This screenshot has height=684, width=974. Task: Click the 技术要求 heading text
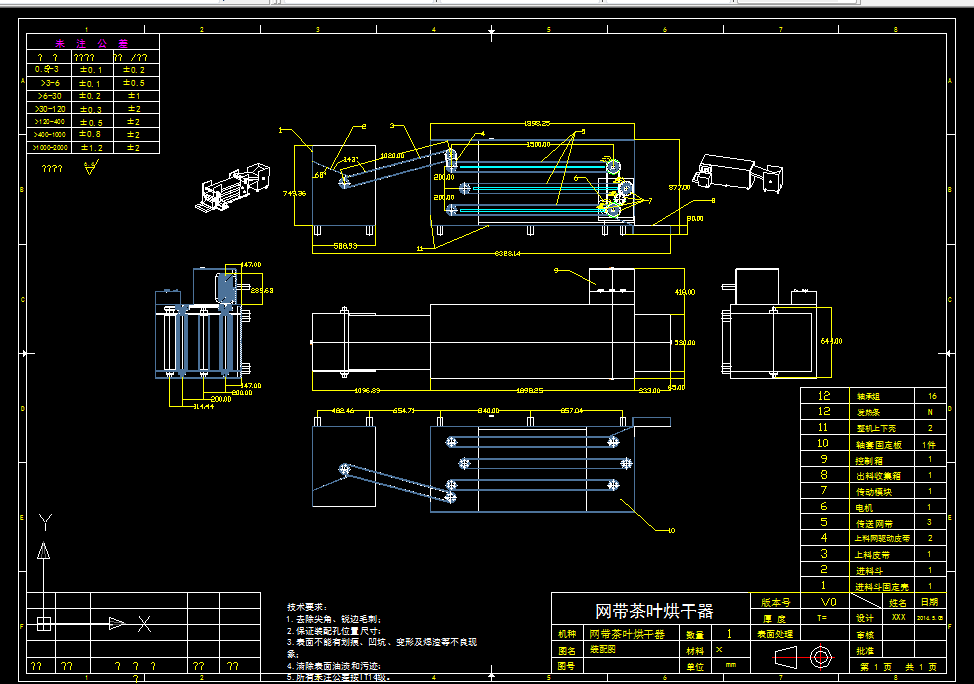(x=306, y=607)
